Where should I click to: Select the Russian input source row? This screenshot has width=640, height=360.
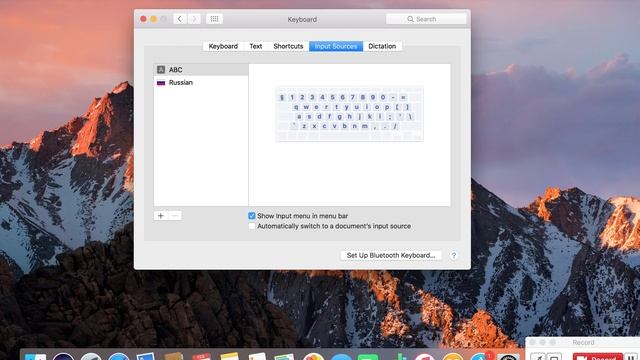pyautogui.click(x=201, y=82)
